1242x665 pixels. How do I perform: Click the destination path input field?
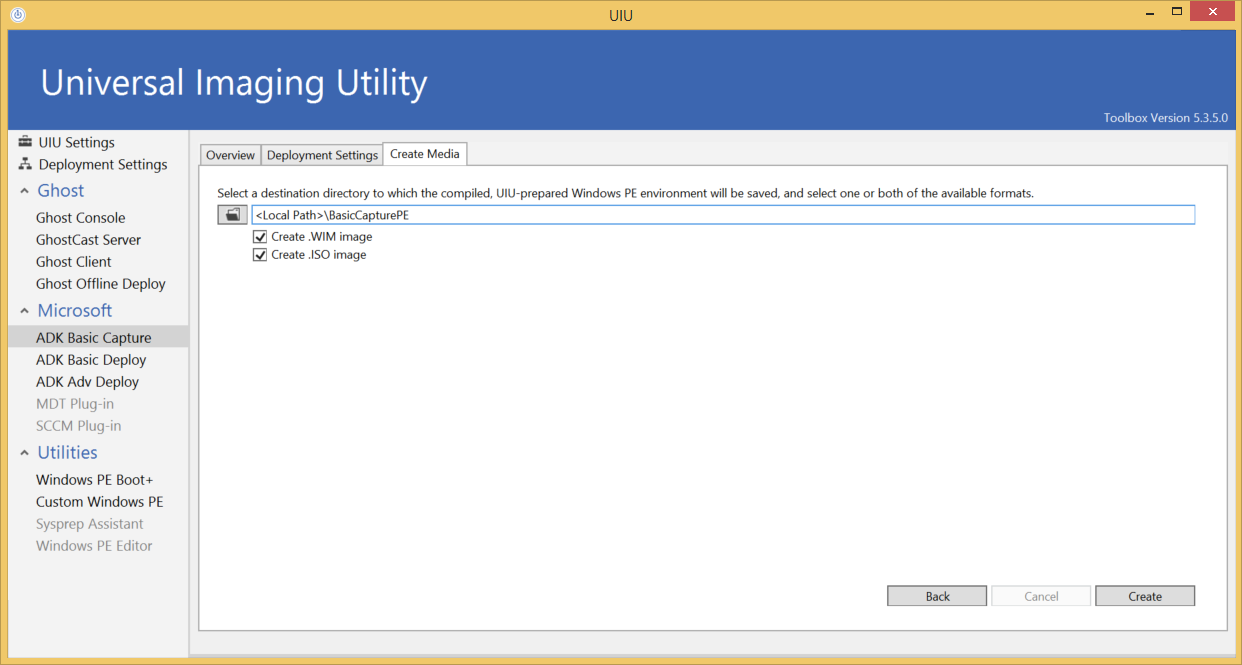723,215
